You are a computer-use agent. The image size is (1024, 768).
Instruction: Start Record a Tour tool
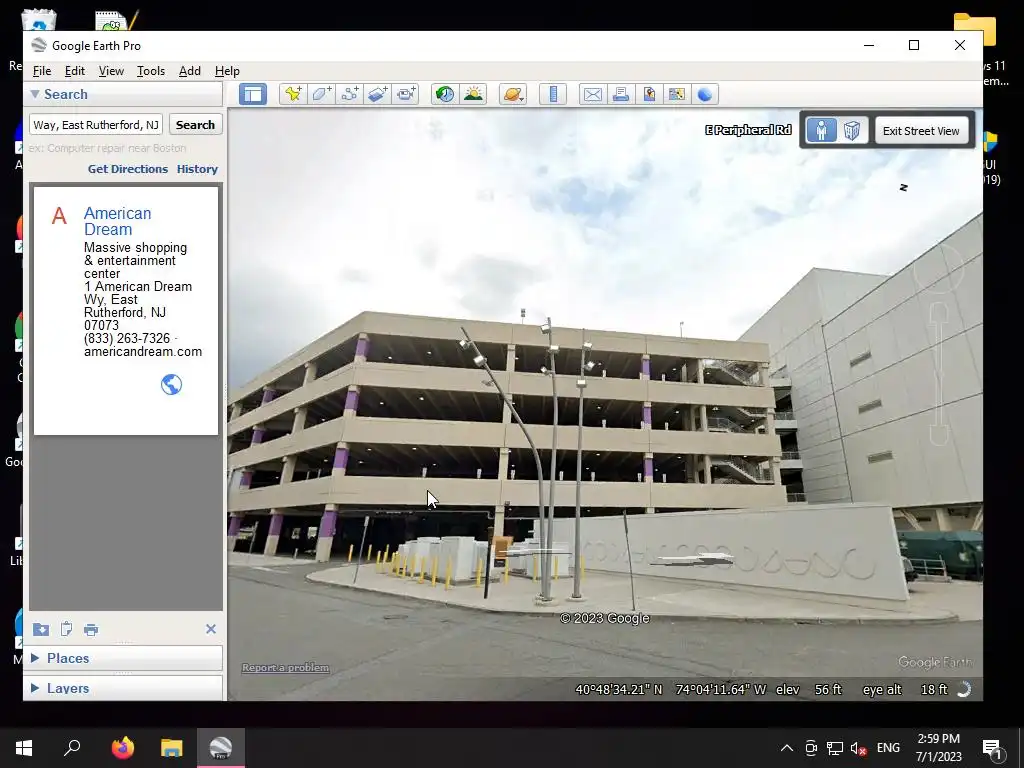click(x=406, y=94)
